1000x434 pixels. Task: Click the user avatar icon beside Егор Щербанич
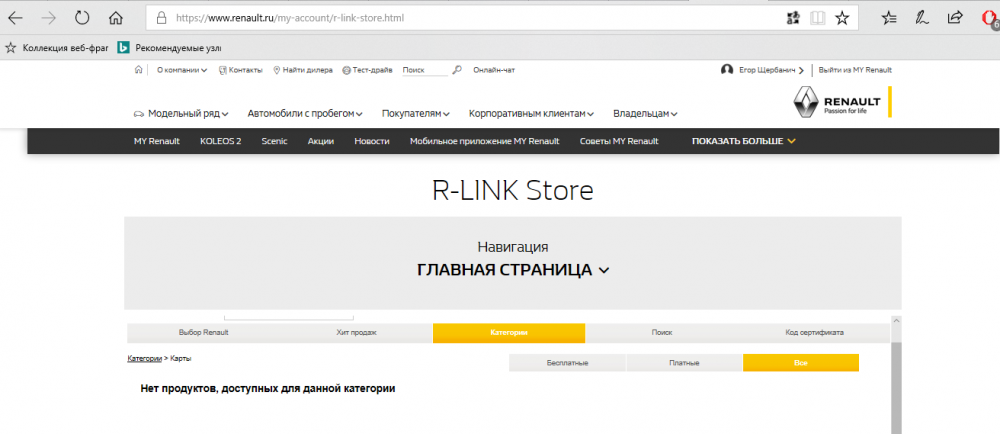727,69
